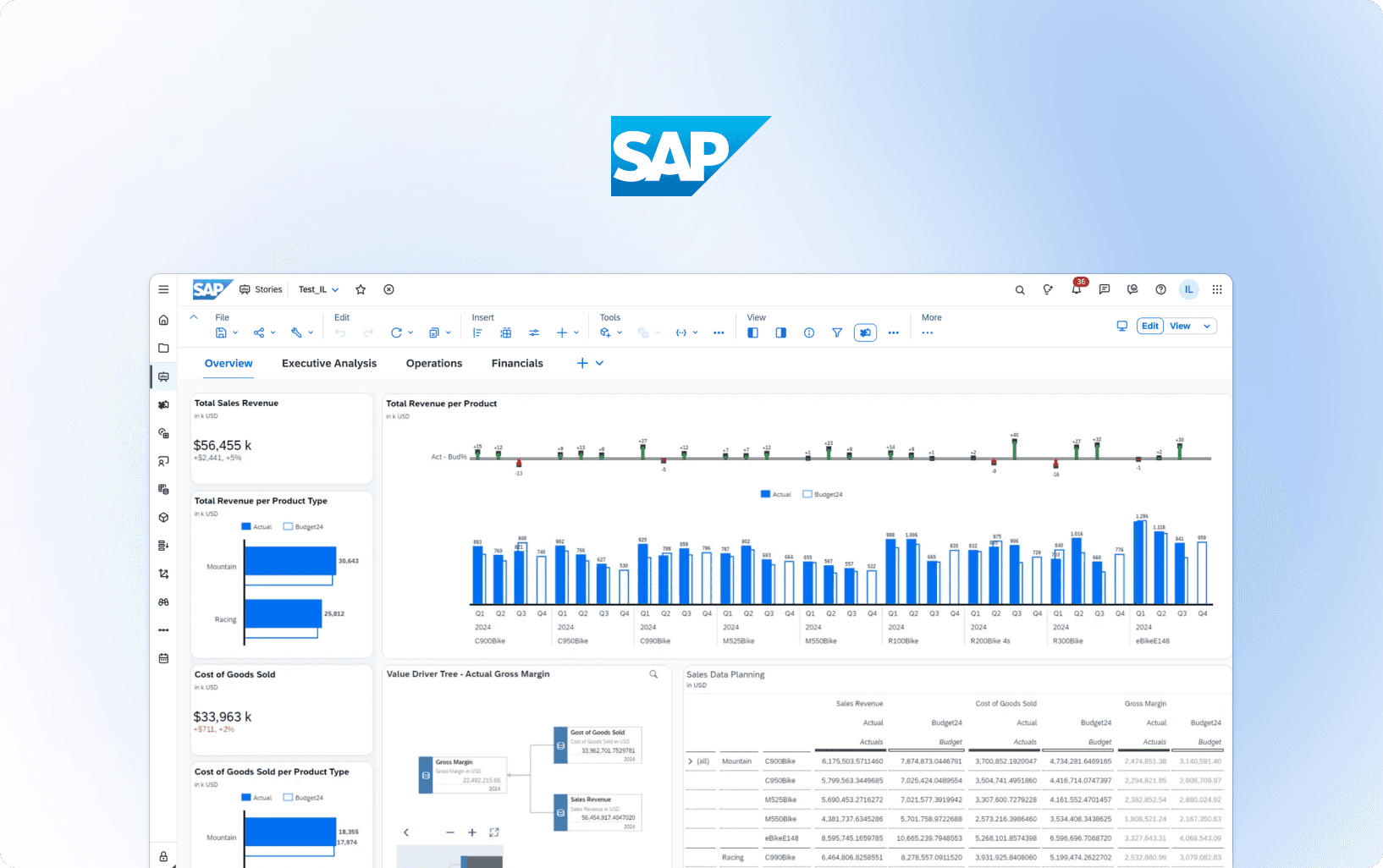Toggle the right side panel

780,332
